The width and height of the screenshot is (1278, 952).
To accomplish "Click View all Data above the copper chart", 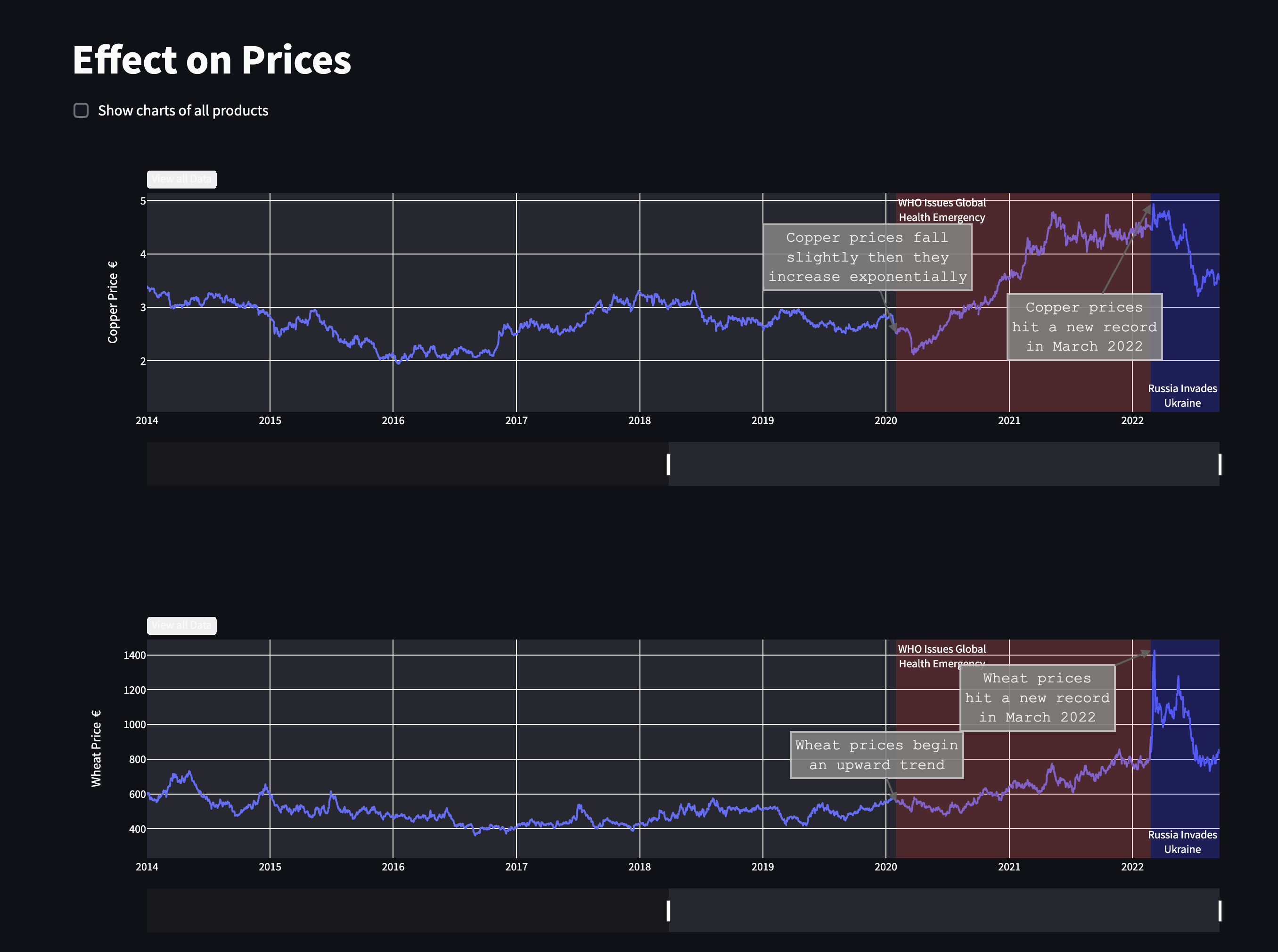I will coord(181,179).
